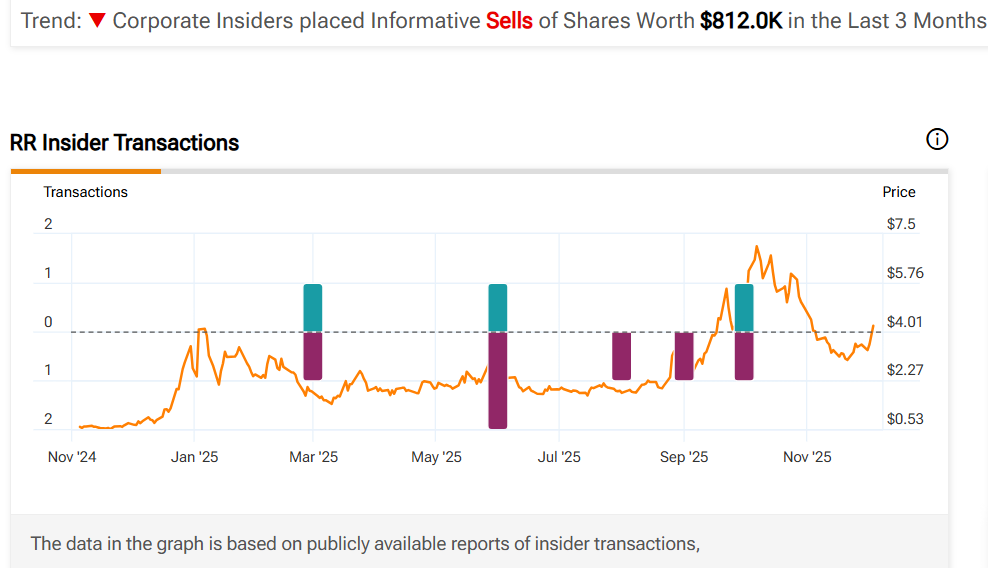Click the Transactions axis title
Viewport: 988px width, 568px height.
pos(86,192)
